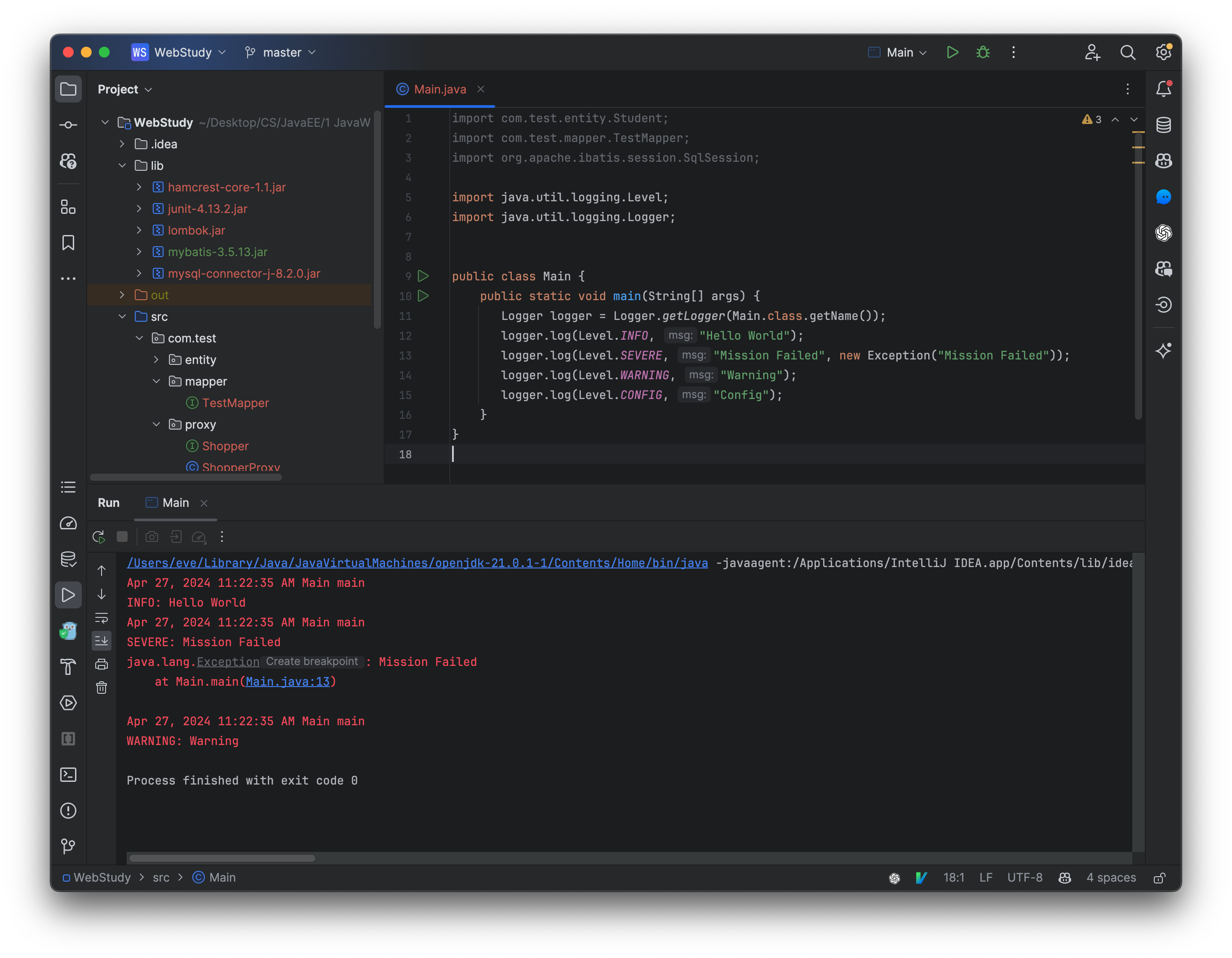Open the Structure tool window

(68, 207)
